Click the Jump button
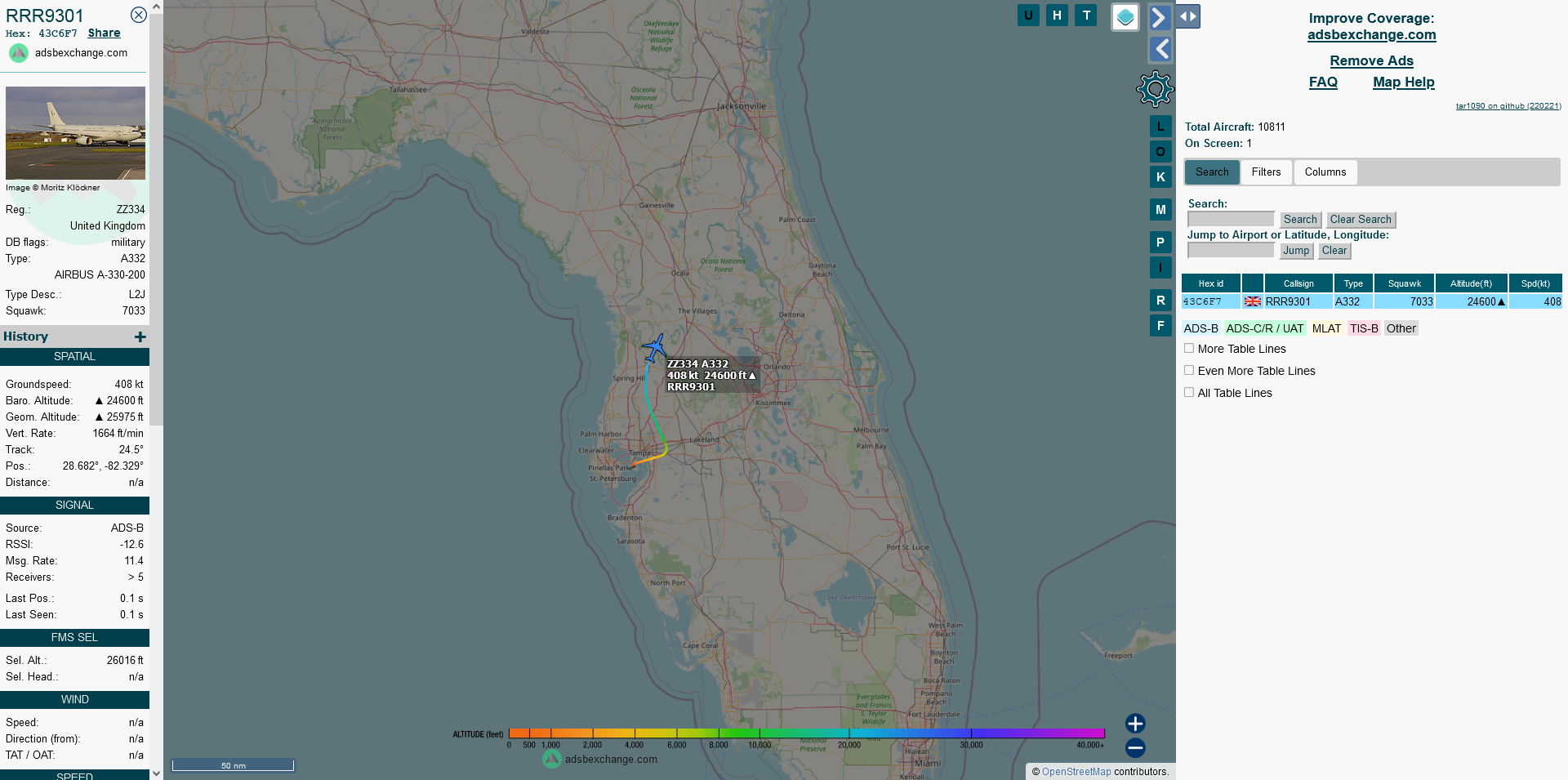1568x780 pixels. pos(1296,251)
